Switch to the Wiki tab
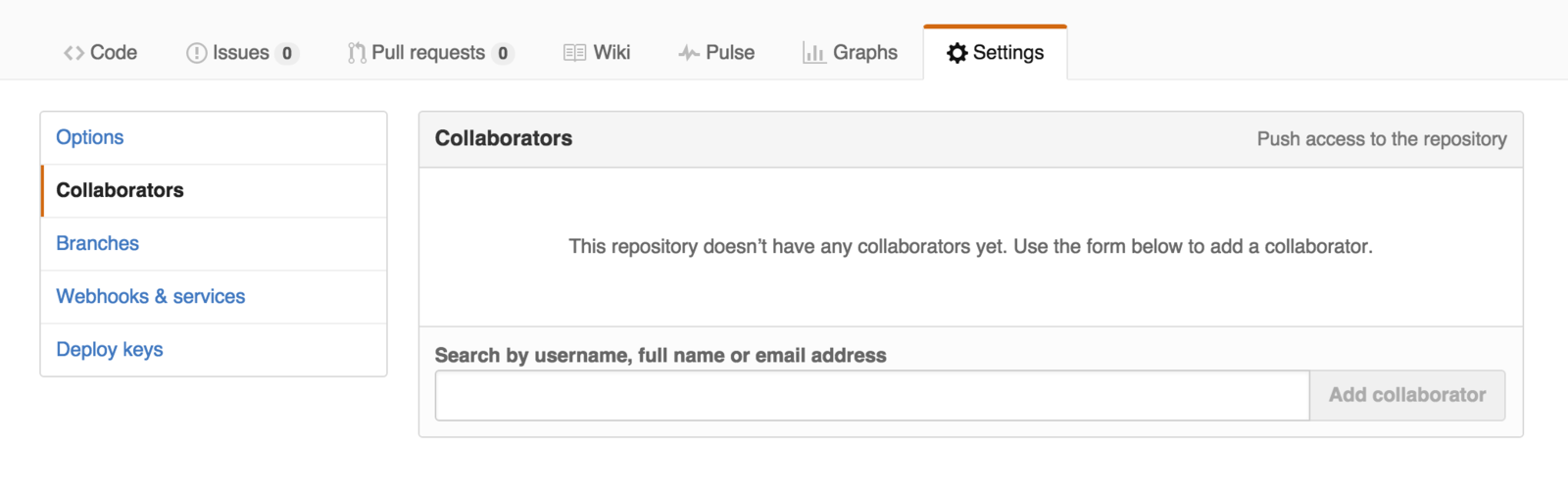 597,53
